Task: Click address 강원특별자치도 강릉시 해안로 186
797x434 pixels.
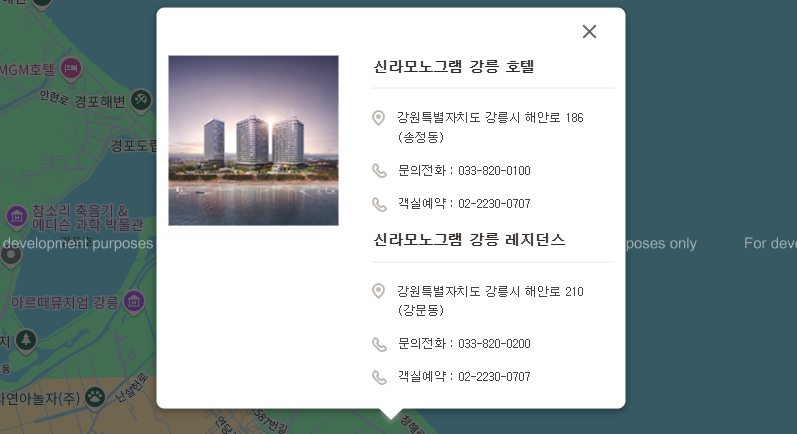Action: 491,127
